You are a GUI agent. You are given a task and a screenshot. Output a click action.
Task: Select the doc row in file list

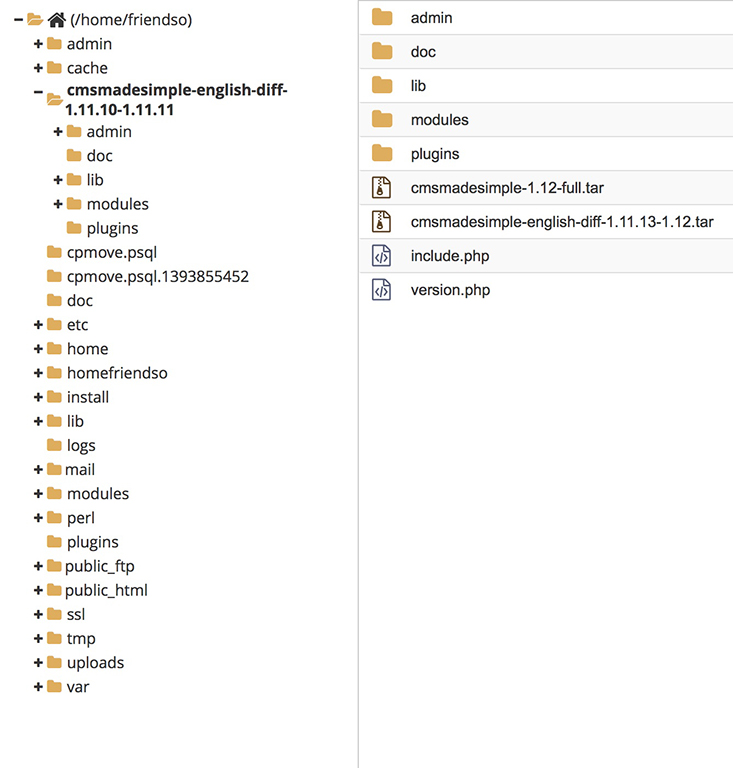(x=423, y=52)
